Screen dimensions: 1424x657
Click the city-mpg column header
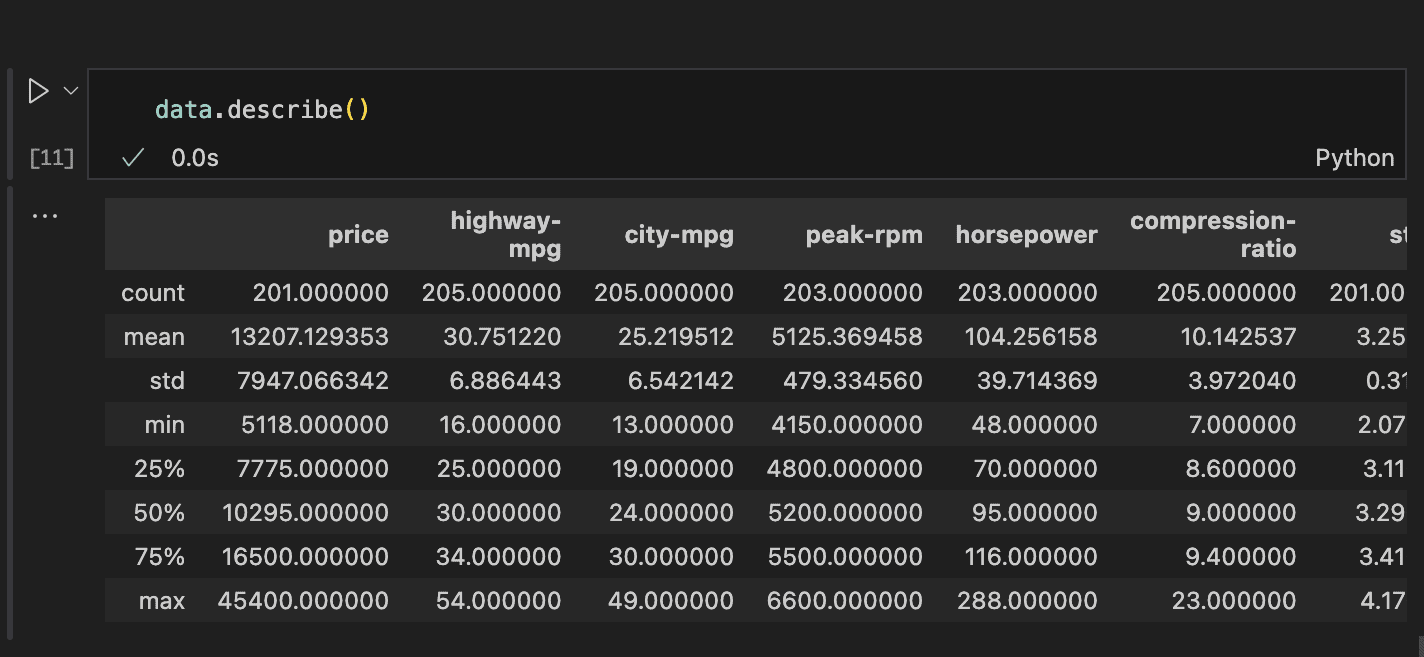(679, 235)
